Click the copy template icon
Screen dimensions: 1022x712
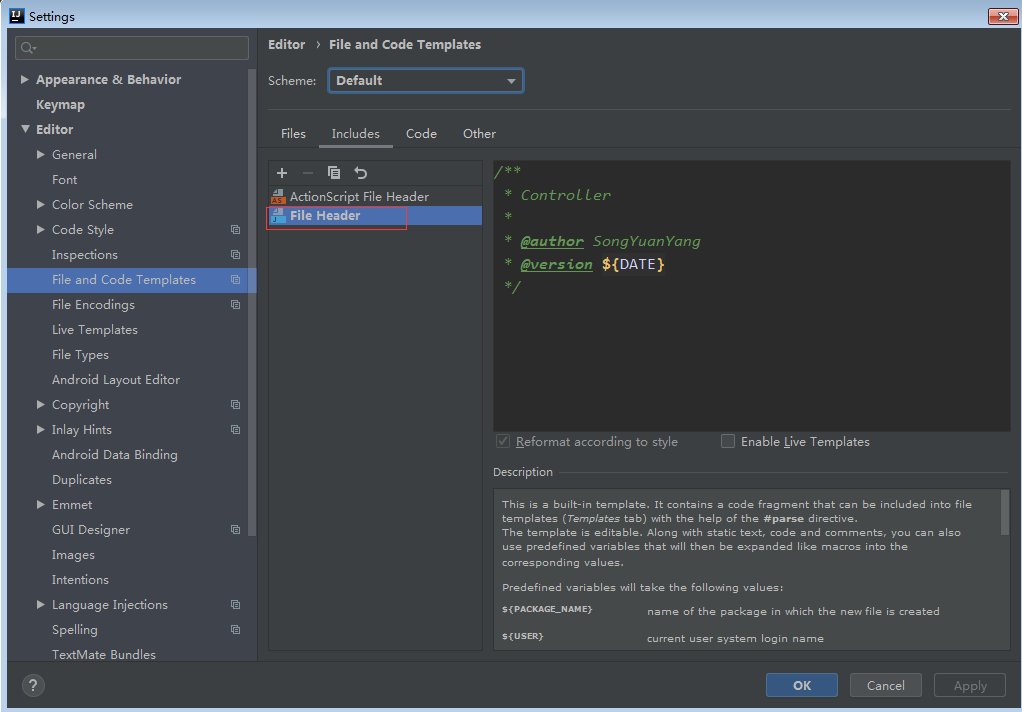pyautogui.click(x=334, y=173)
